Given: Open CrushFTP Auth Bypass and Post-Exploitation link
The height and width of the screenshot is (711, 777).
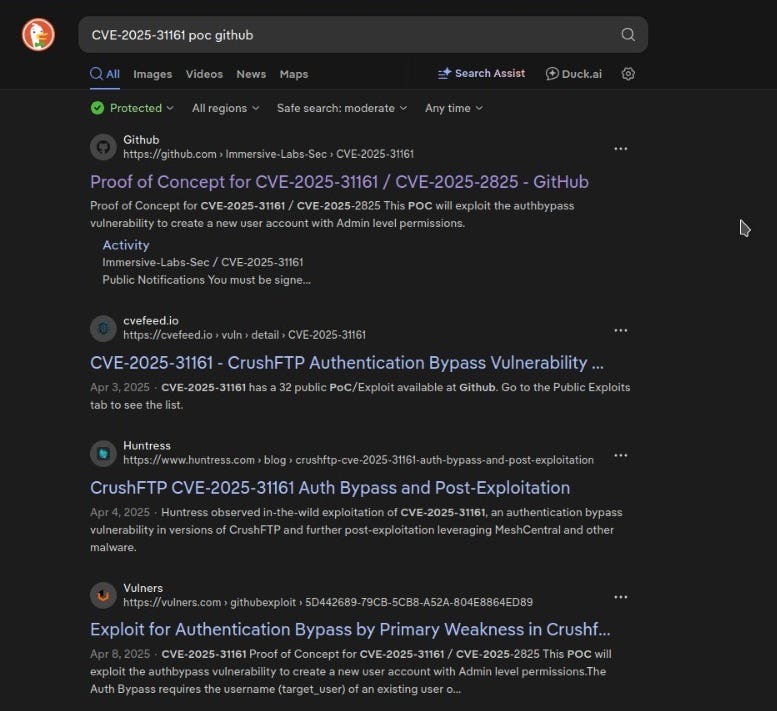Looking at the screenshot, I should coord(330,488).
